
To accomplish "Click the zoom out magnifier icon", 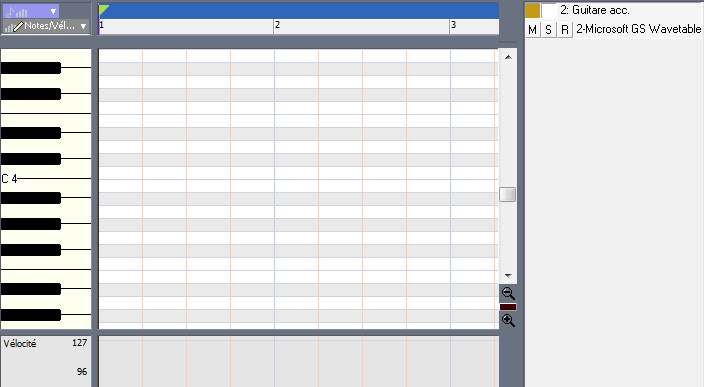I will pos(508,294).
